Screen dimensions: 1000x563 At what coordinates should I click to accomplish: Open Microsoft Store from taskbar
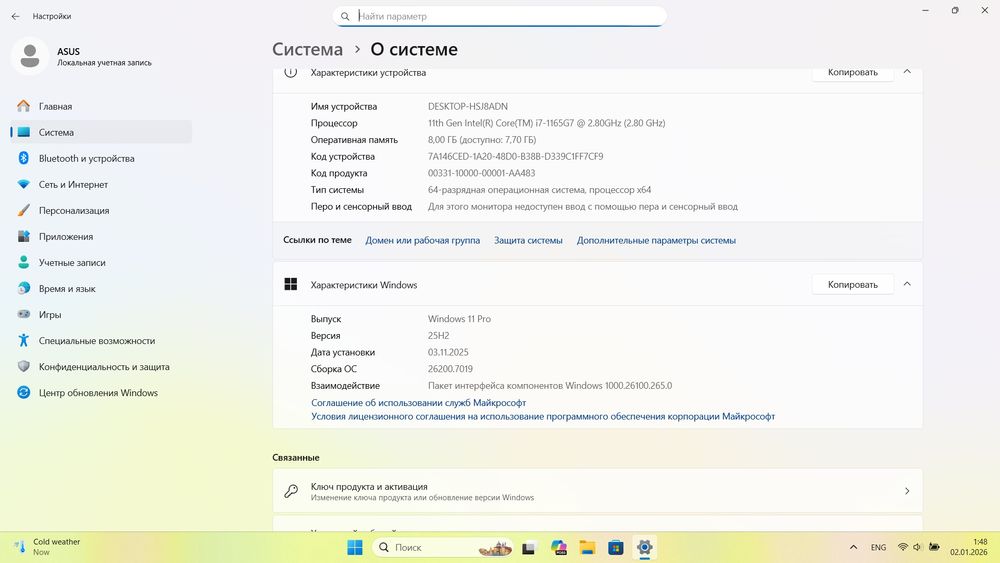(x=615, y=547)
